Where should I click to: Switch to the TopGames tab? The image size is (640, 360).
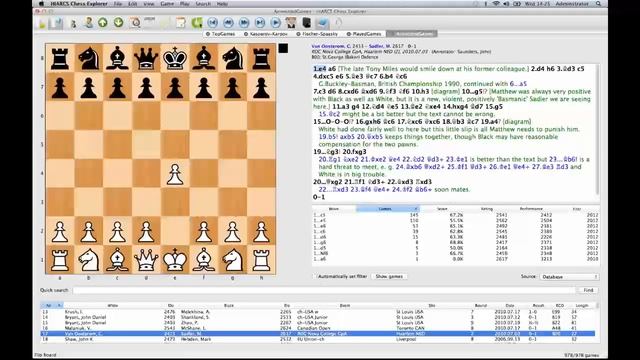220,34
